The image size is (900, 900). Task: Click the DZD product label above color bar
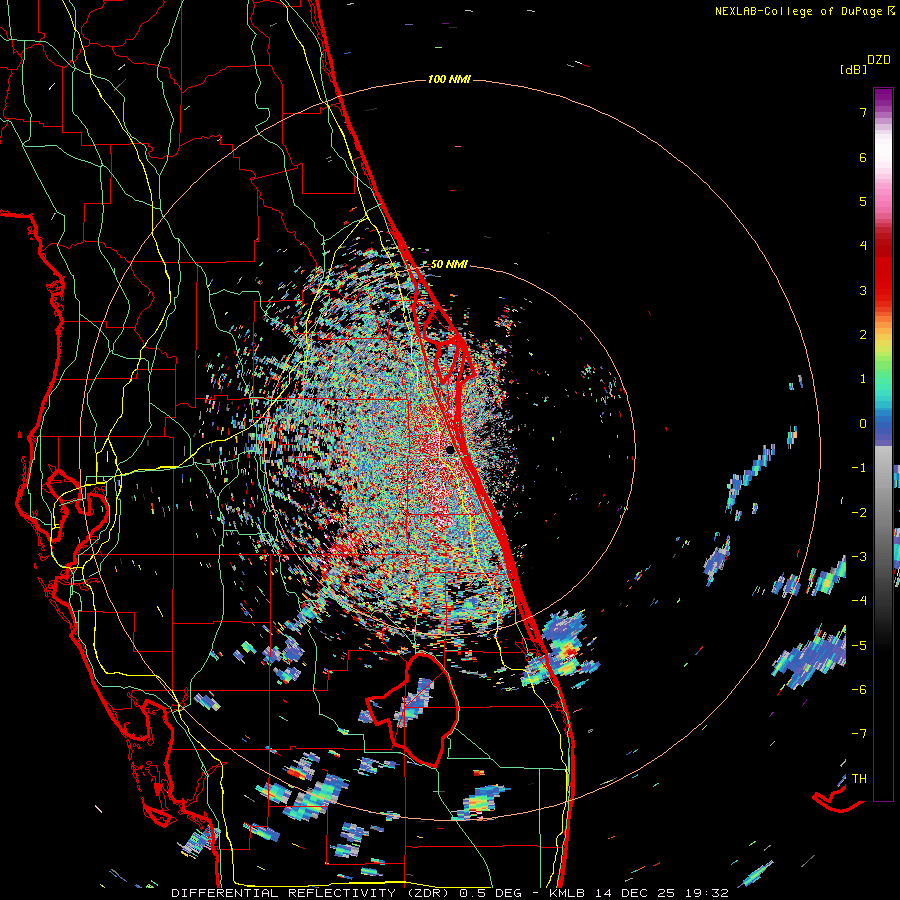click(879, 60)
